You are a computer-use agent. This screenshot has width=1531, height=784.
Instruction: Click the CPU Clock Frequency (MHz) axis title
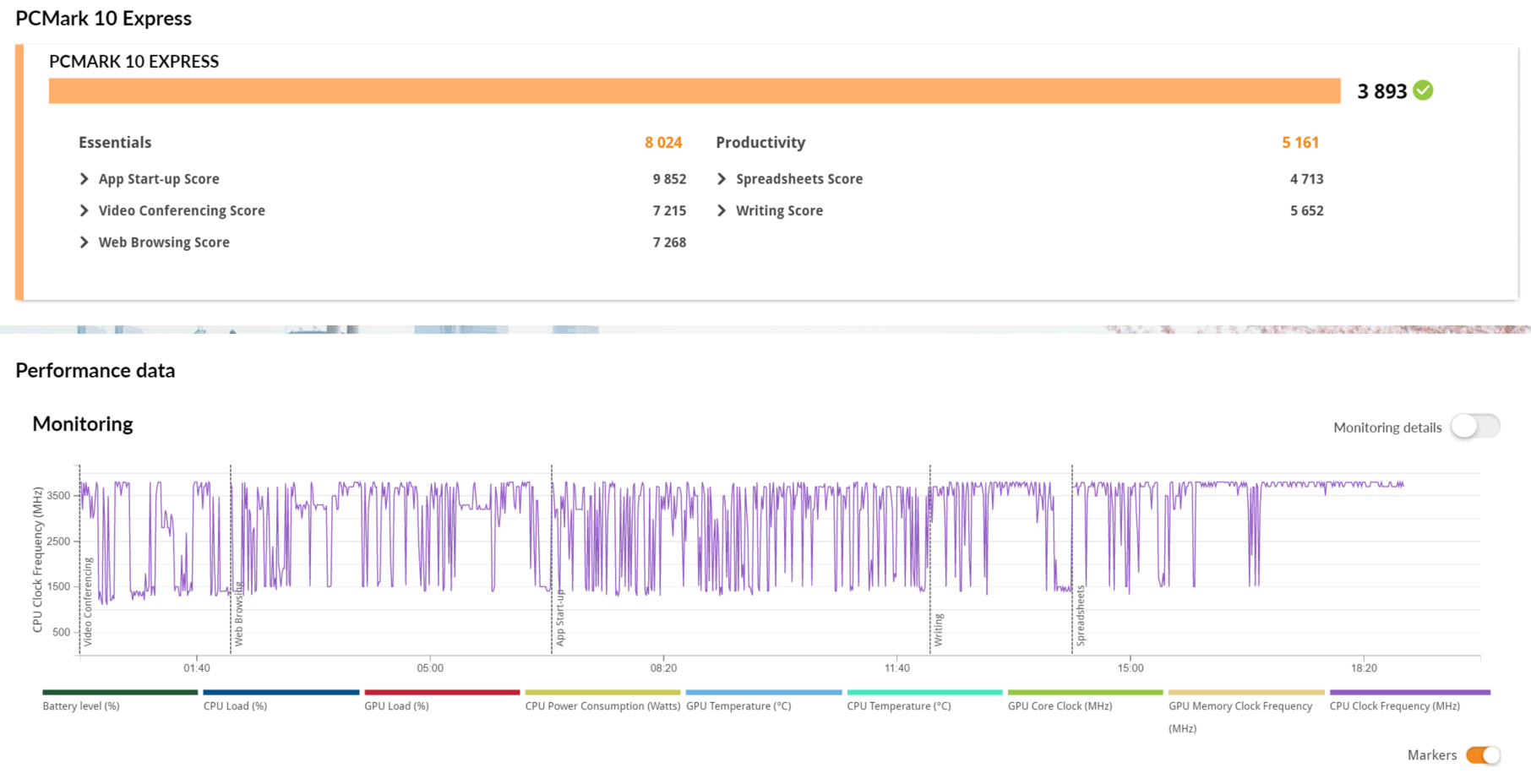(x=37, y=559)
